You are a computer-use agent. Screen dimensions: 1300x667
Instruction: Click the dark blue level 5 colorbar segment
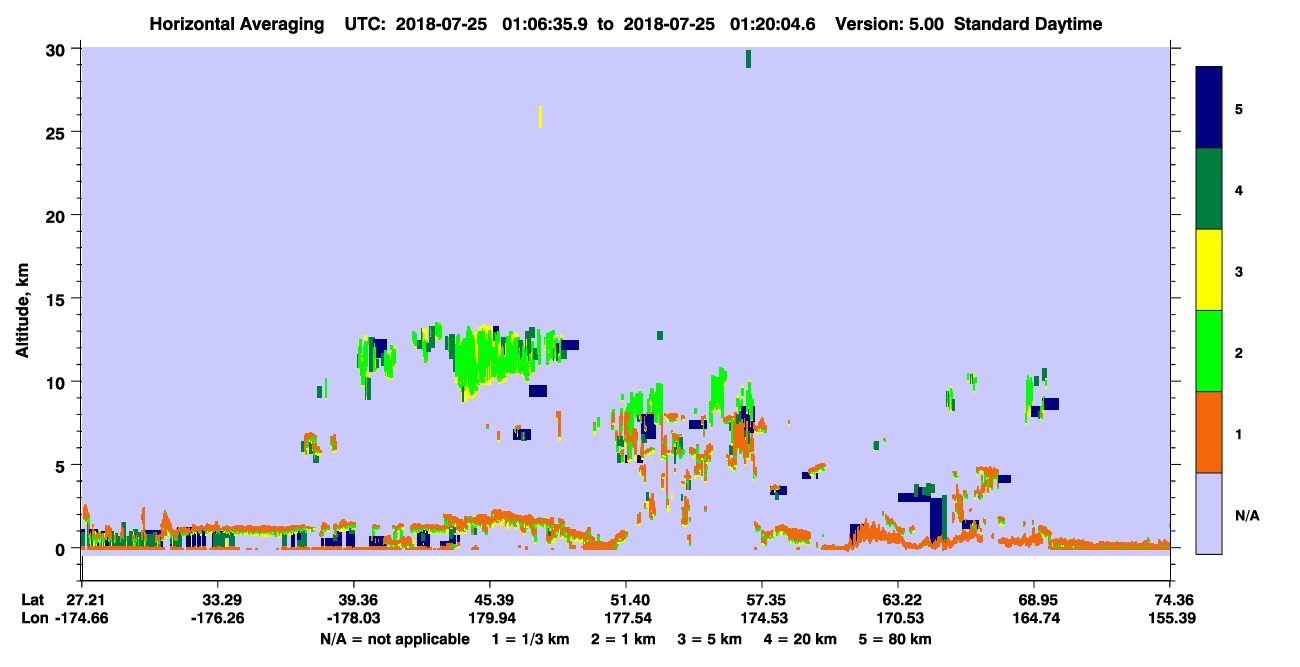(1209, 108)
